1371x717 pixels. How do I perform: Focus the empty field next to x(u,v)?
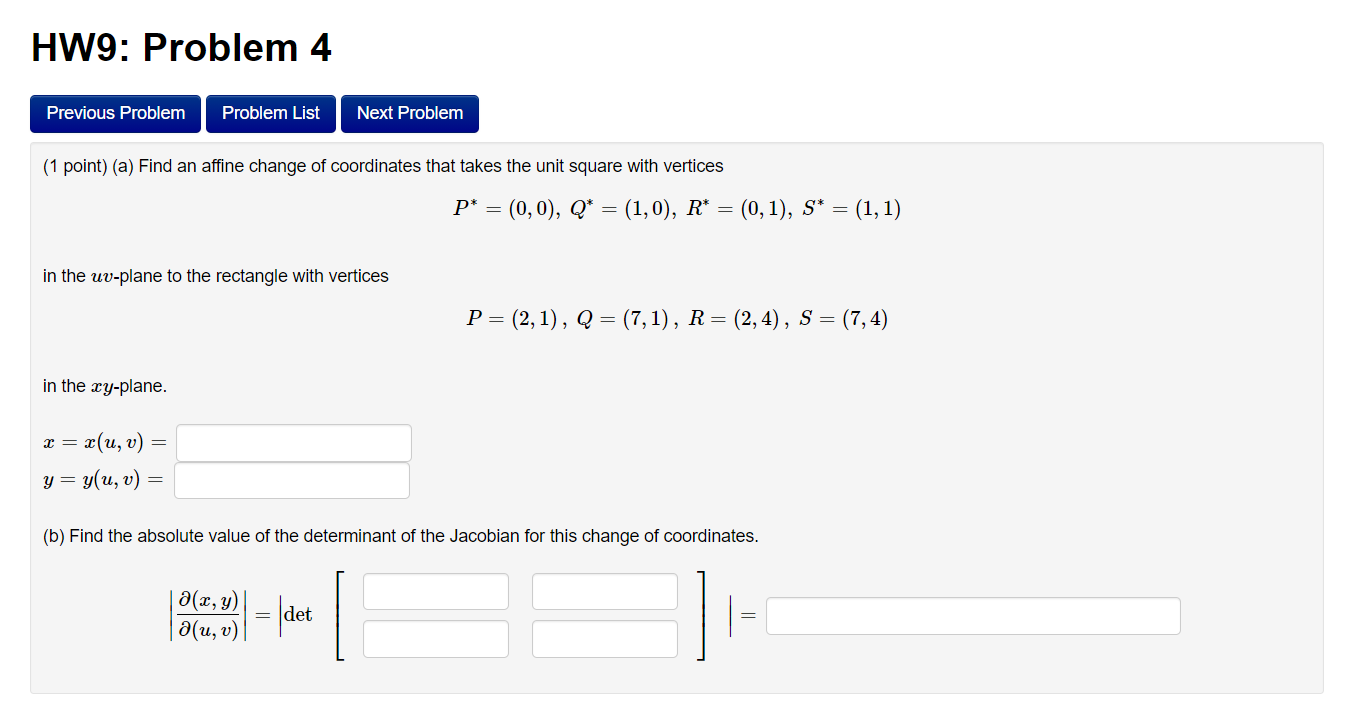tap(293, 442)
